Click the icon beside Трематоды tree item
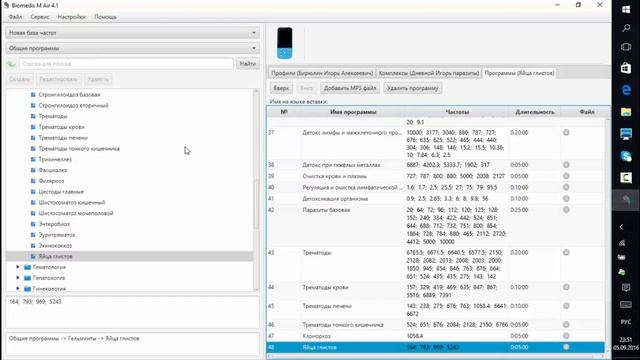 [x=33, y=116]
